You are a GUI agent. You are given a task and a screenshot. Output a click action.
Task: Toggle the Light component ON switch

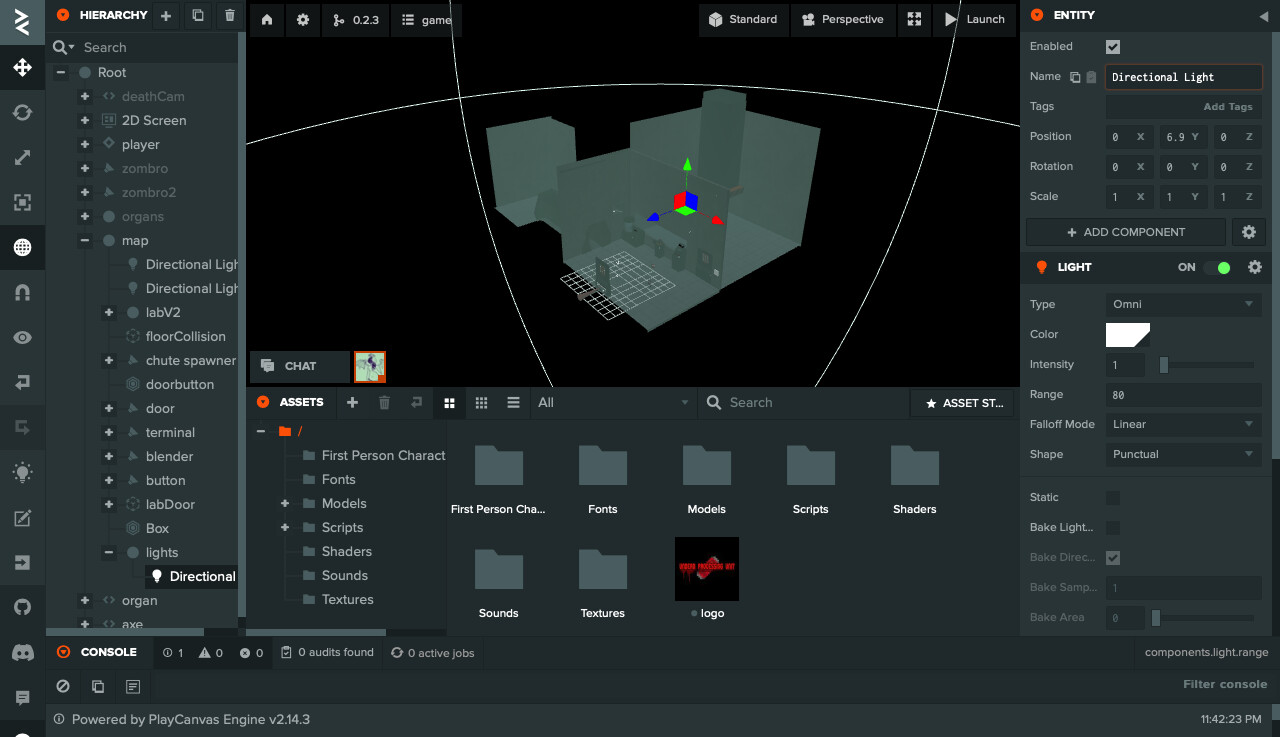1217,267
